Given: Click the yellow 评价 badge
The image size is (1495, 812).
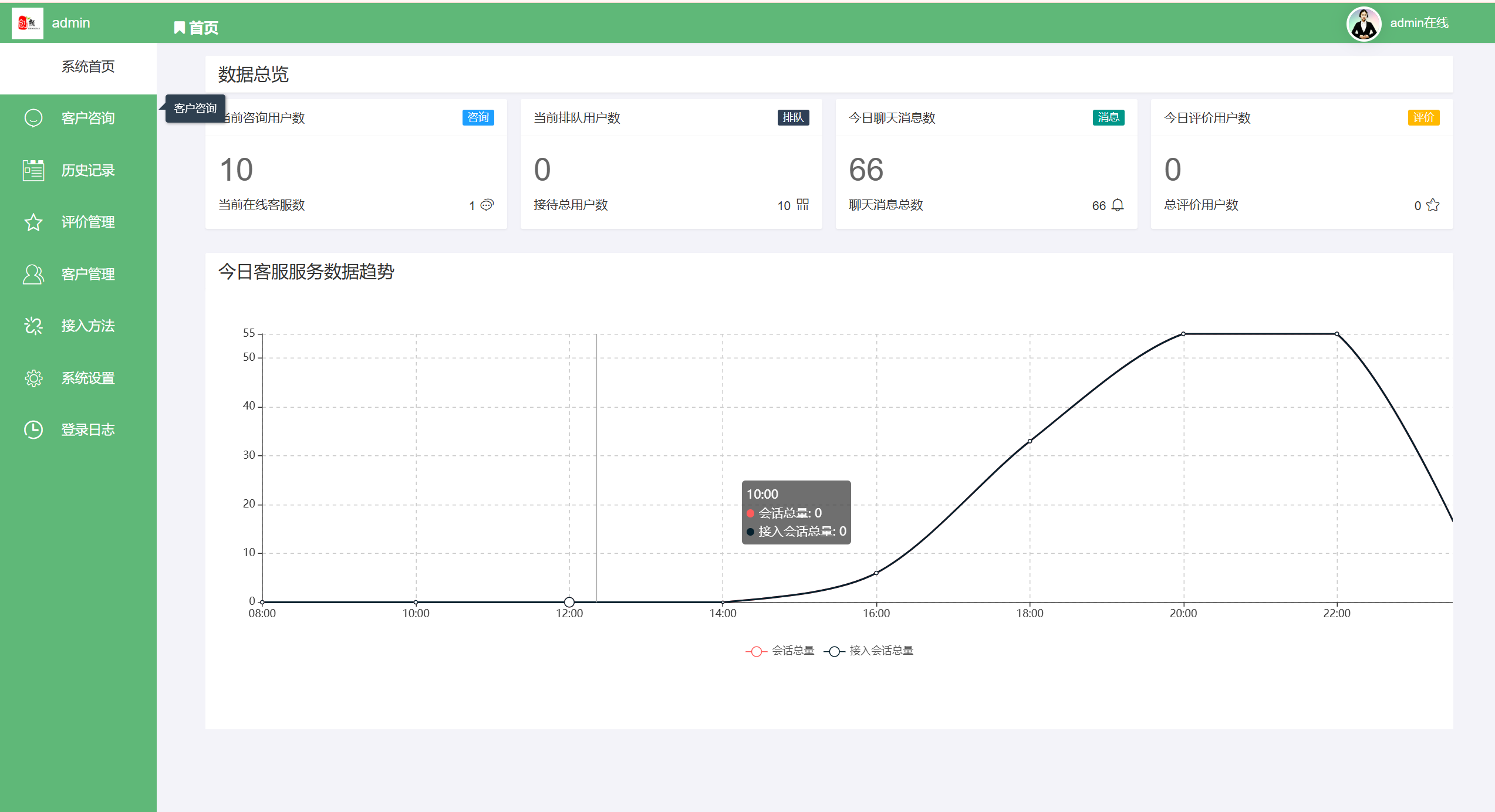Looking at the screenshot, I should pyautogui.click(x=1423, y=117).
